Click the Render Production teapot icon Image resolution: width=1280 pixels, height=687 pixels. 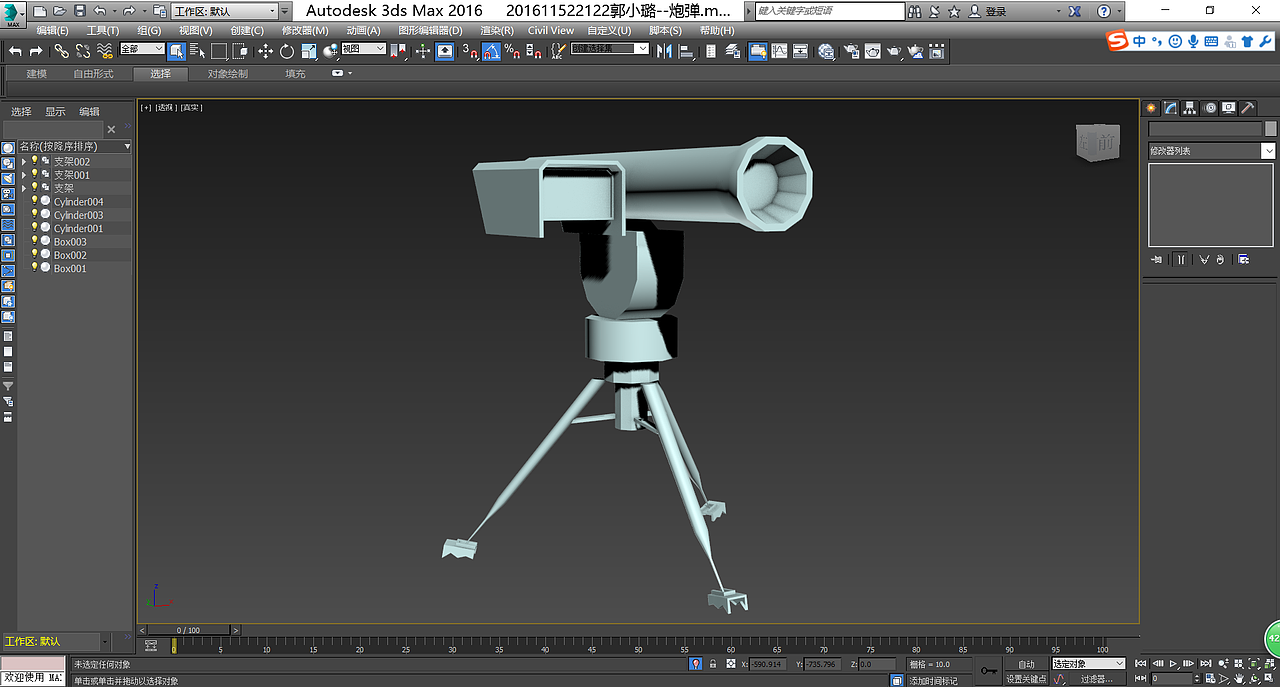(x=895, y=51)
